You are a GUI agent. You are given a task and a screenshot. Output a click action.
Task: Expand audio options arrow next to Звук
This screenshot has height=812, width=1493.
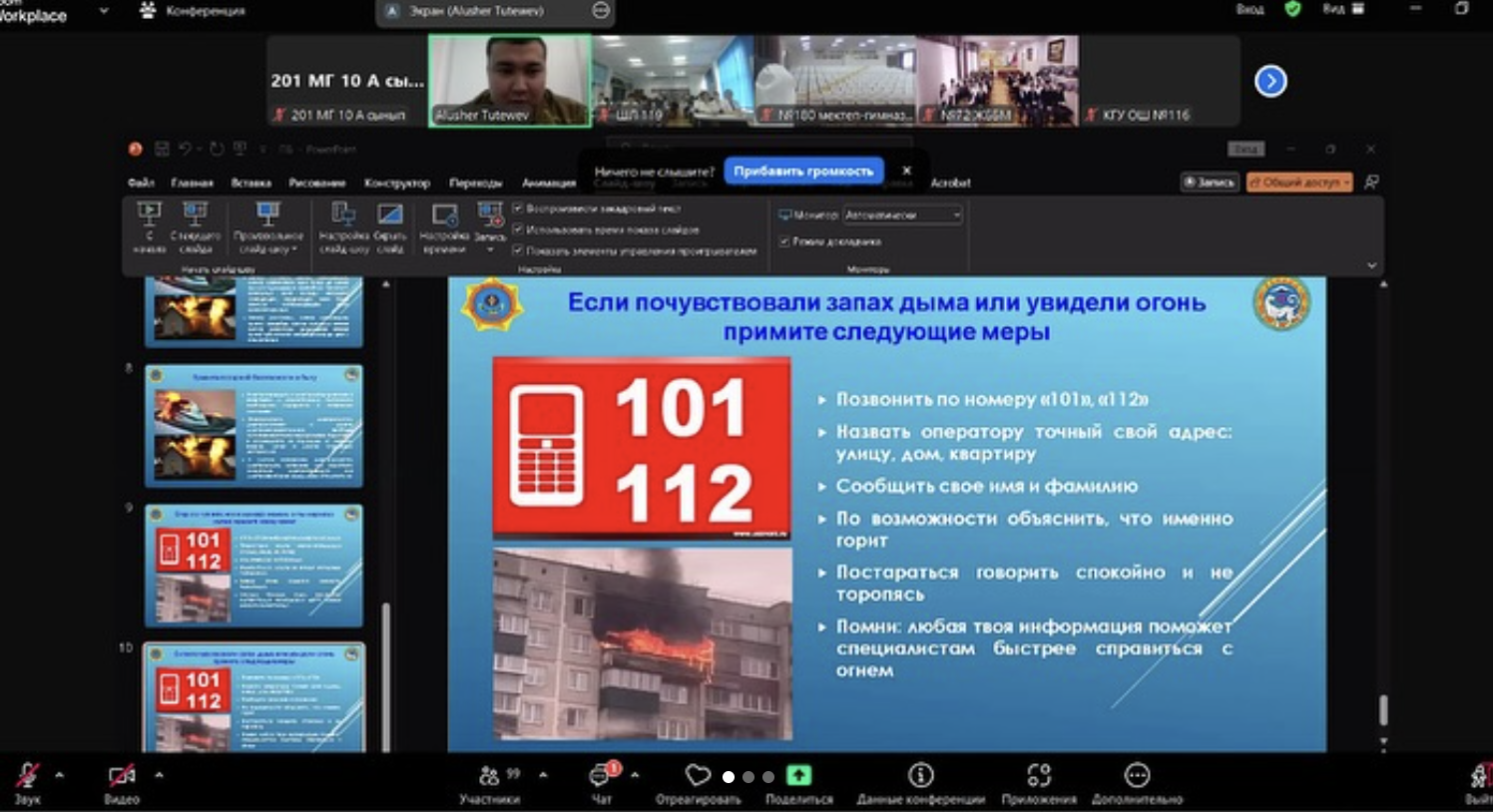tap(59, 774)
